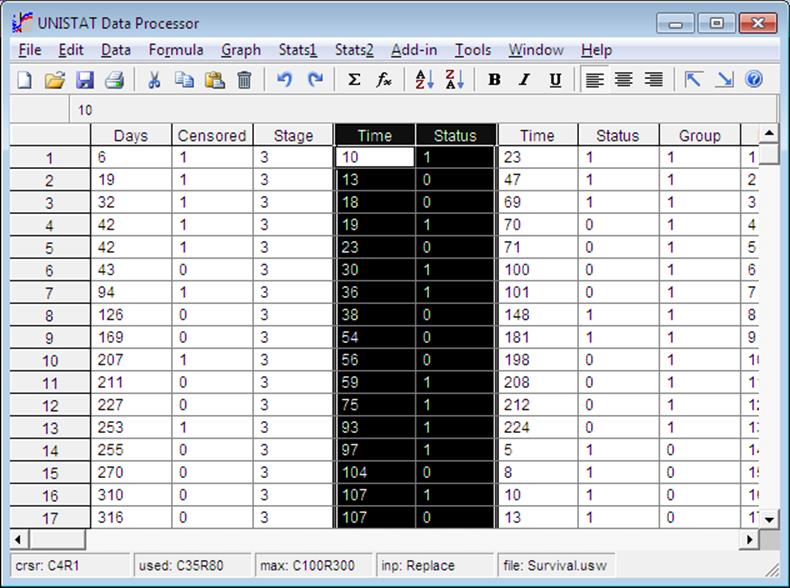Select the Censored column header
The image size is (790, 588).
click(x=212, y=135)
